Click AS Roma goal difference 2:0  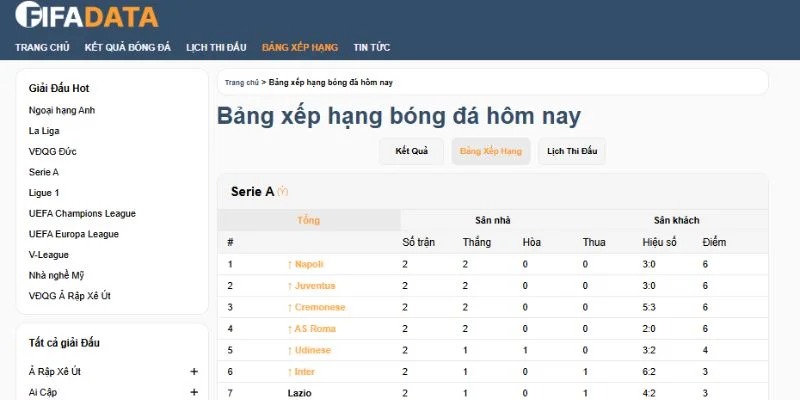point(649,329)
